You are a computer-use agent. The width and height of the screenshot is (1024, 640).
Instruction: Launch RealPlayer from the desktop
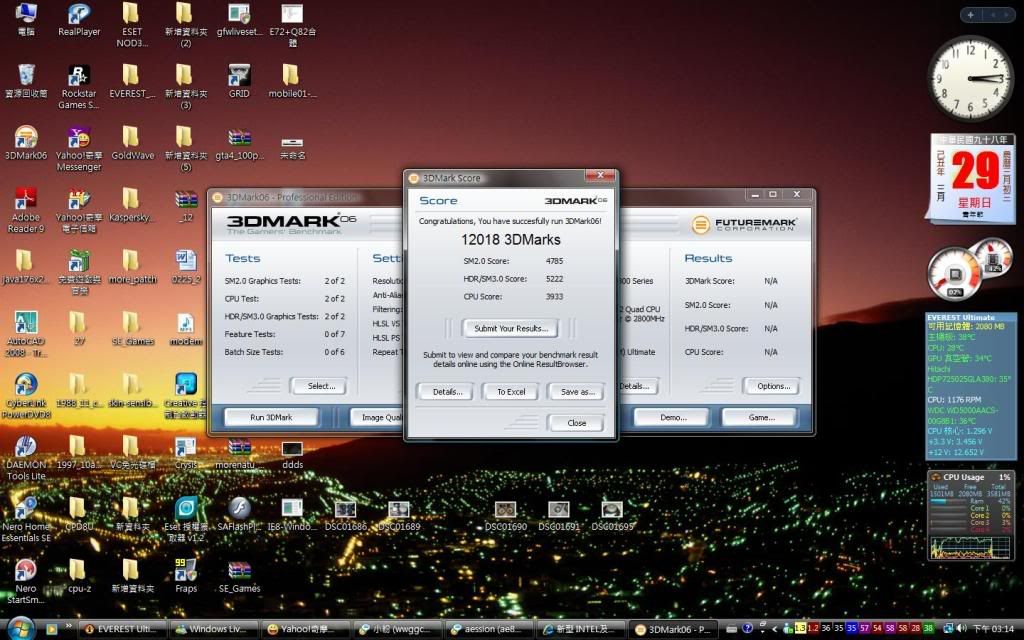click(79, 20)
